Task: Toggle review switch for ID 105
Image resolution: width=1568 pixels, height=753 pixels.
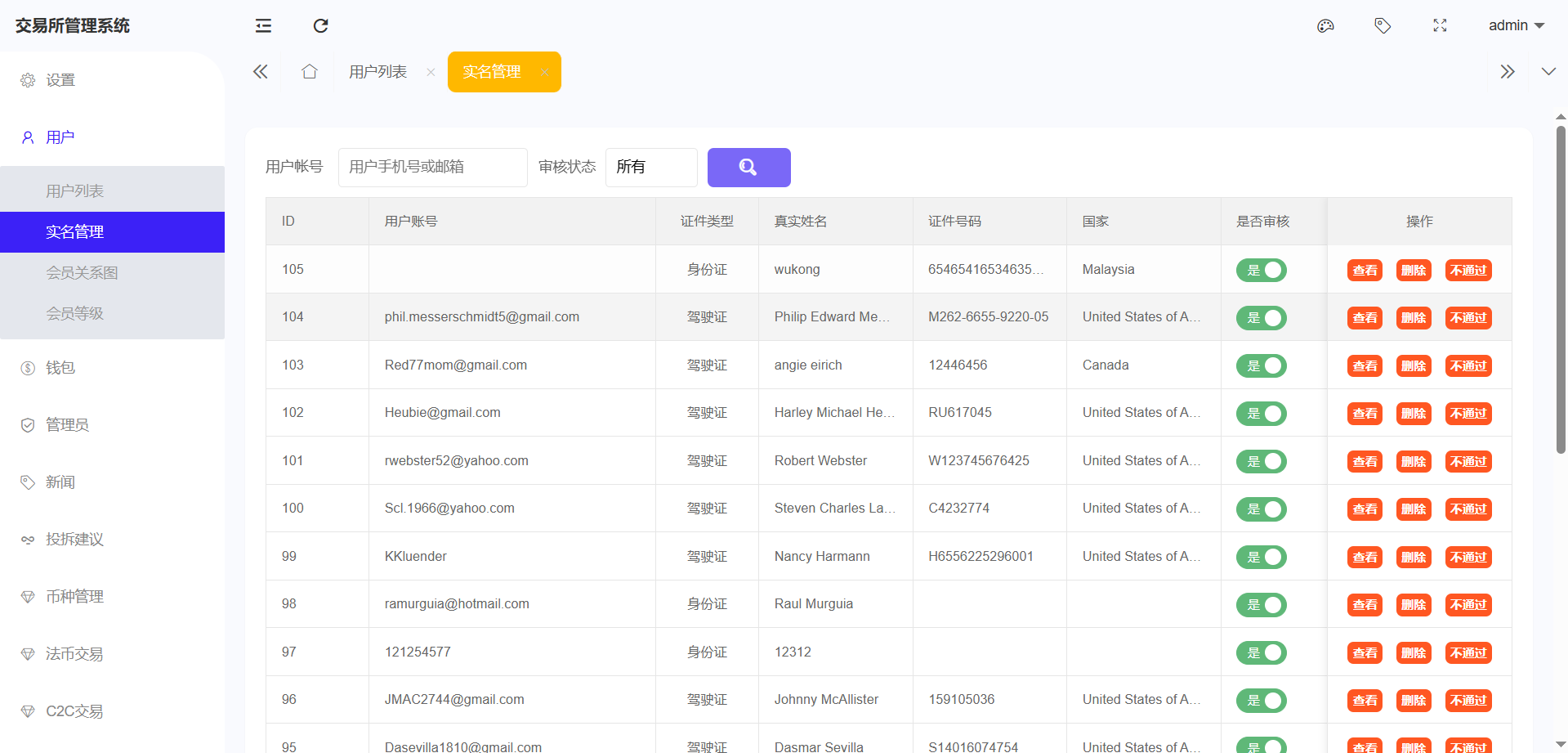Action: coord(1261,270)
